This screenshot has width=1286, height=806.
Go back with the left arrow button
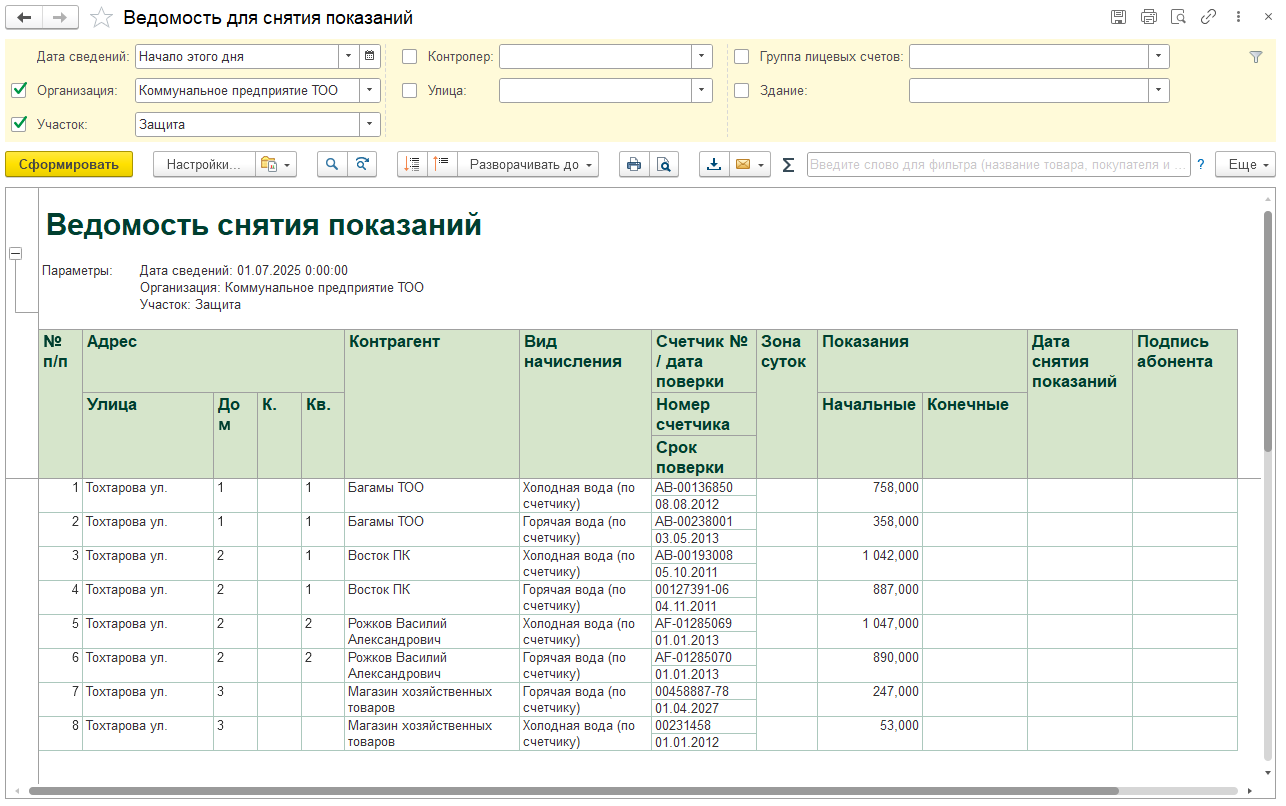point(25,17)
